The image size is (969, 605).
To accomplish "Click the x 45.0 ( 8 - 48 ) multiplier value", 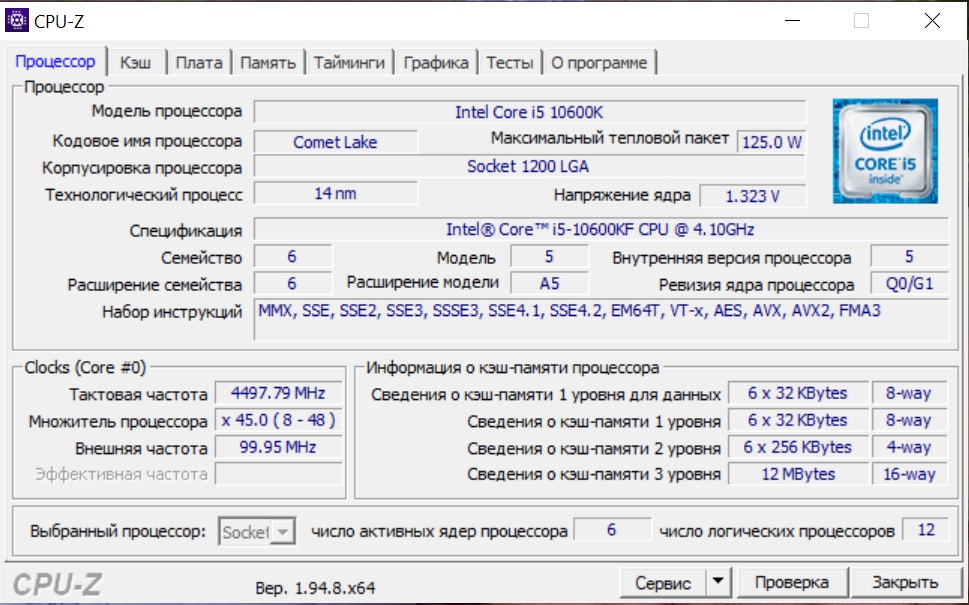I will point(278,420).
